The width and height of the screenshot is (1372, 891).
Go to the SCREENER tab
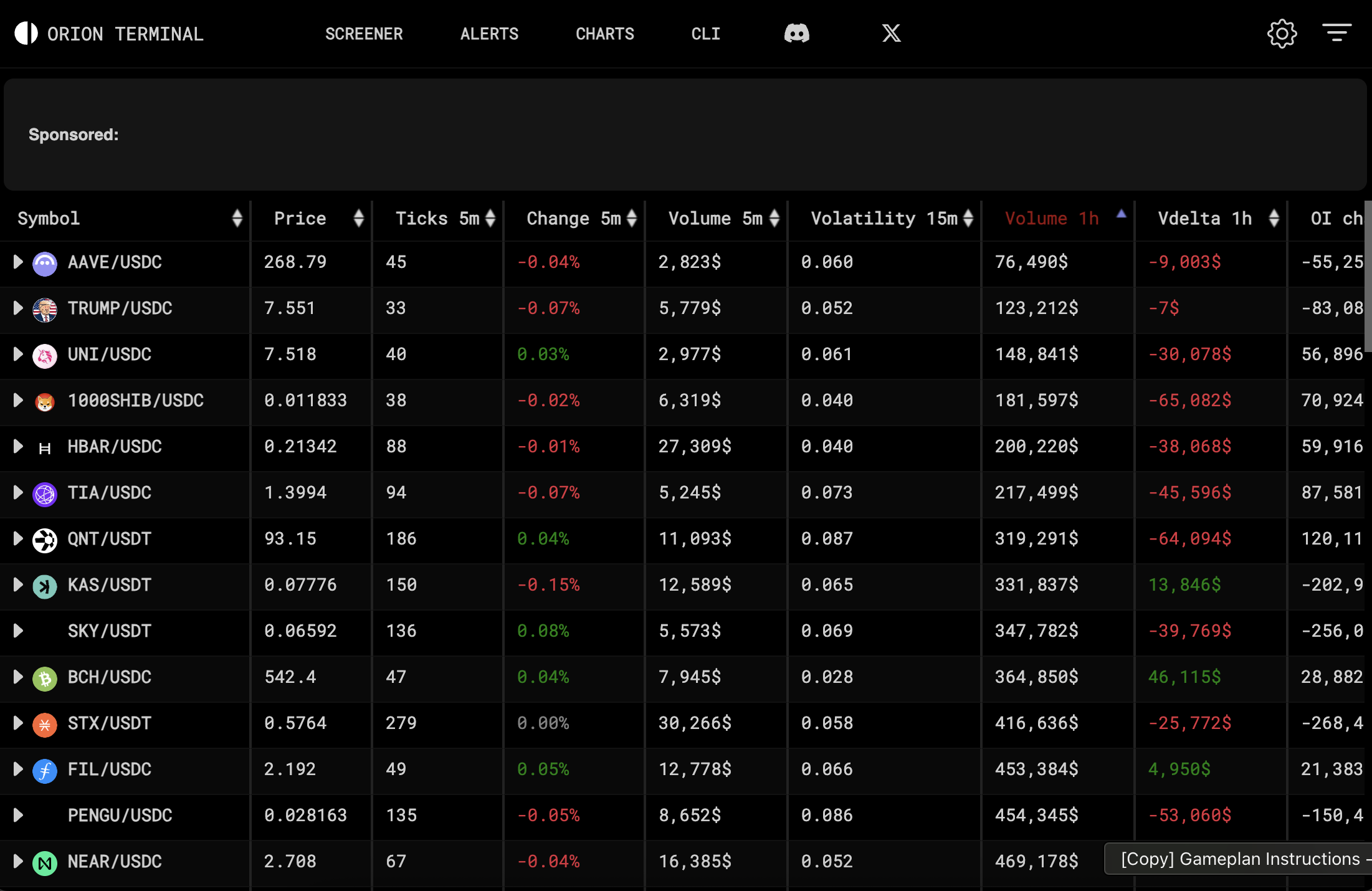pos(364,34)
